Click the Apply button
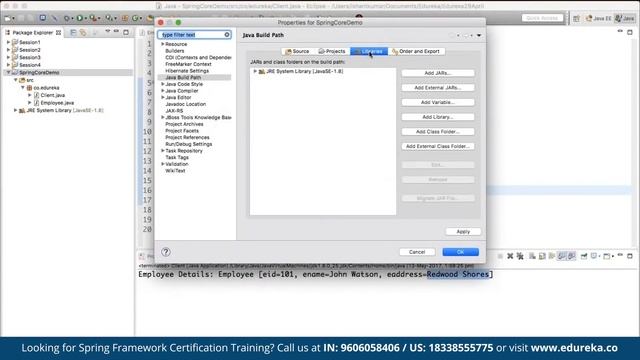Viewport: 640px width, 360px height. pyautogui.click(x=463, y=231)
